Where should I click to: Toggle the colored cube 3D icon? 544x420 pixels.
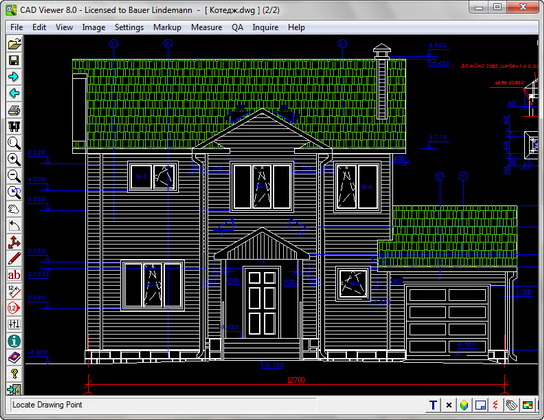464,405
